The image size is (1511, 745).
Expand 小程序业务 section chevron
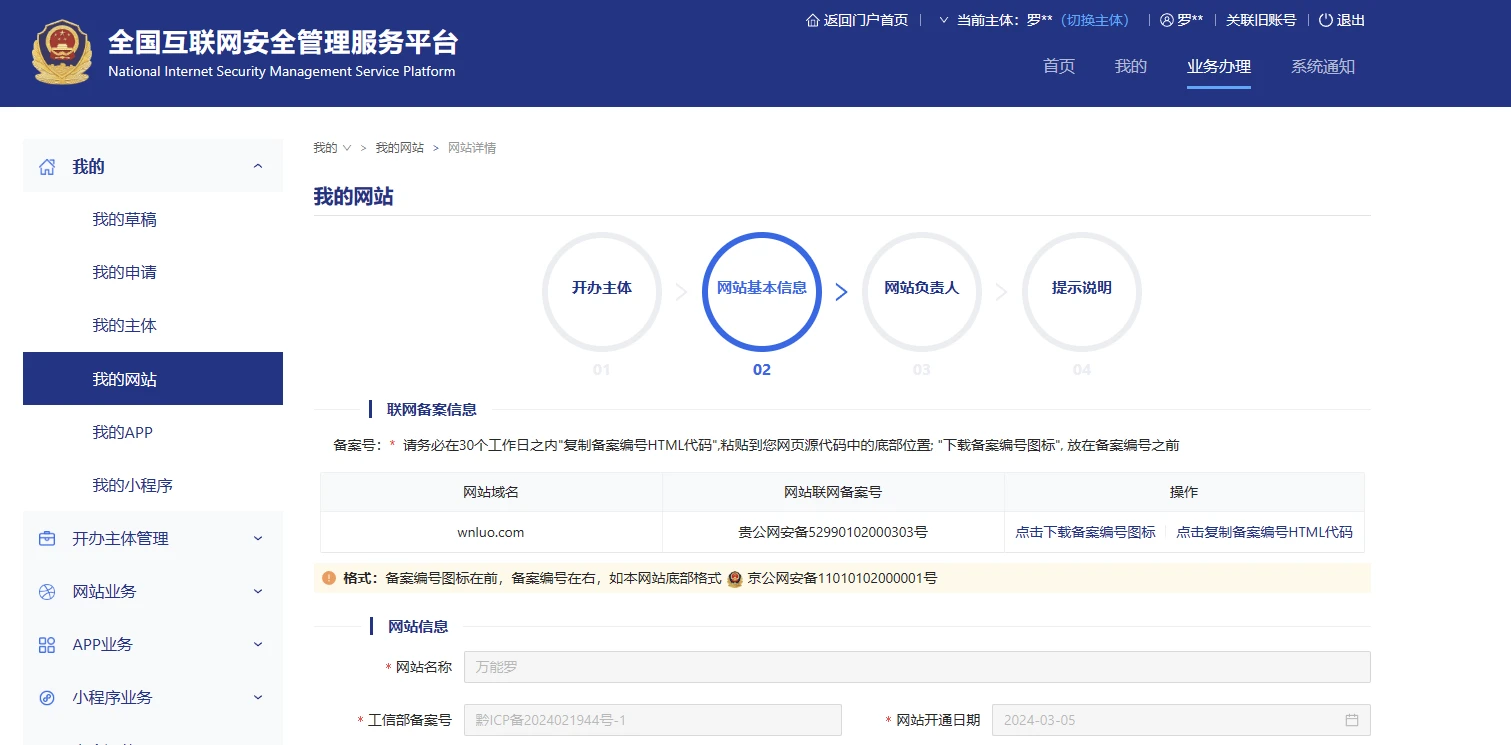[258, 697]
